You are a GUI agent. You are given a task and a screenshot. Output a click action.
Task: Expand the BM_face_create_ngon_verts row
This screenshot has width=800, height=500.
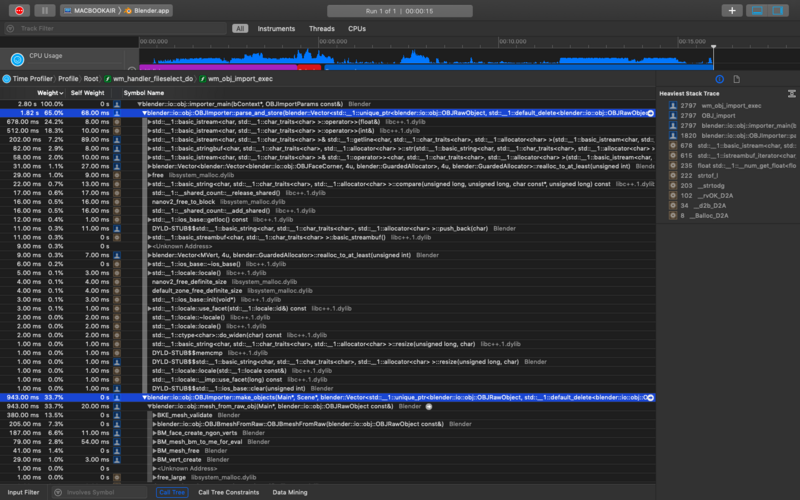coord(155,433)
